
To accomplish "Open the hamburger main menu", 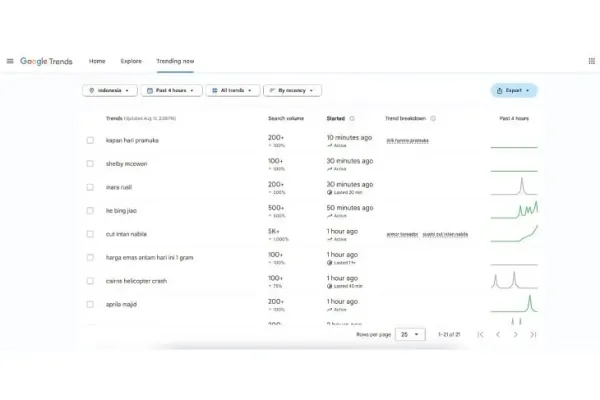I will [x=10, y=61].
